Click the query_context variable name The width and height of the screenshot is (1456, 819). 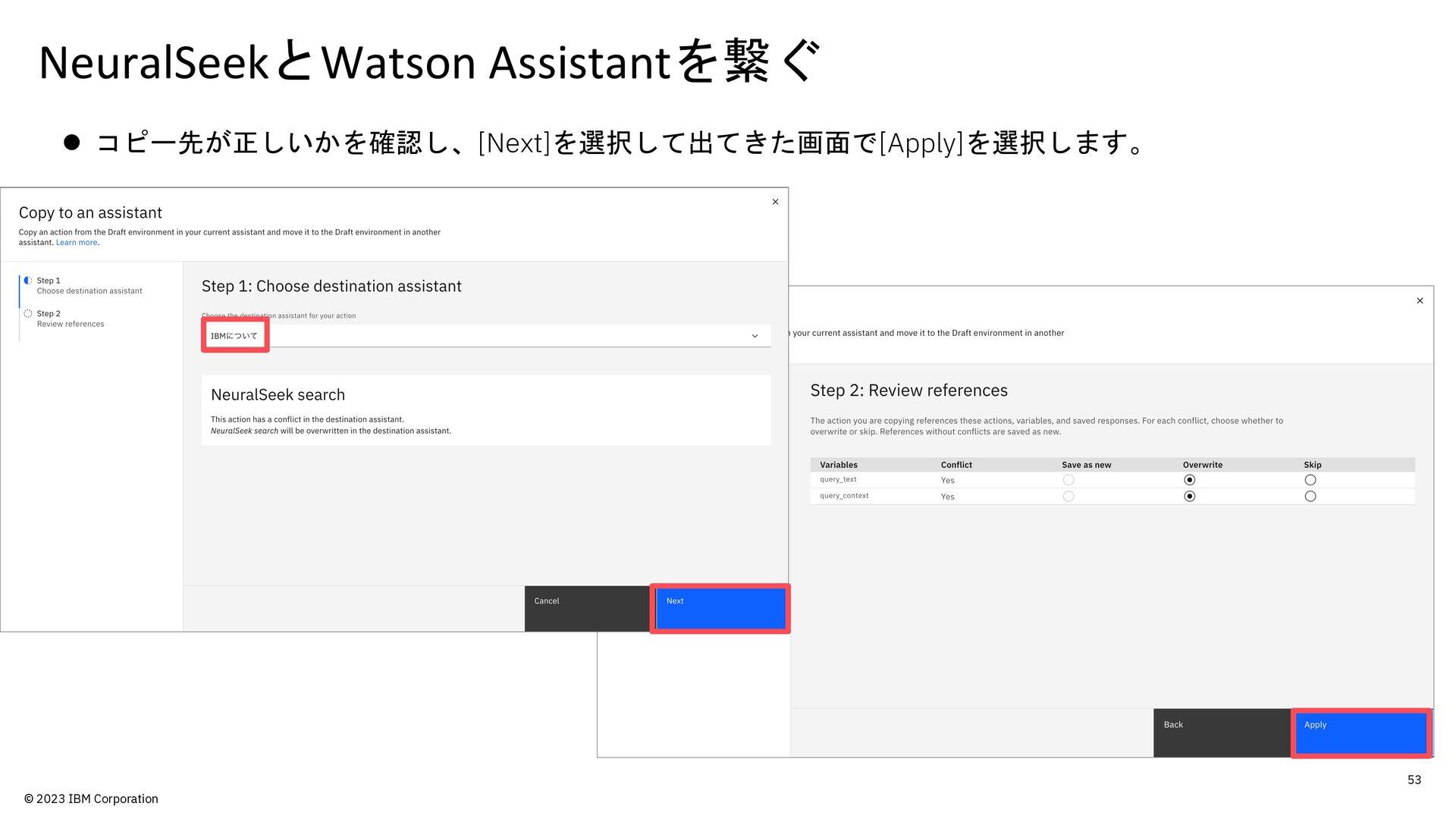844,496
